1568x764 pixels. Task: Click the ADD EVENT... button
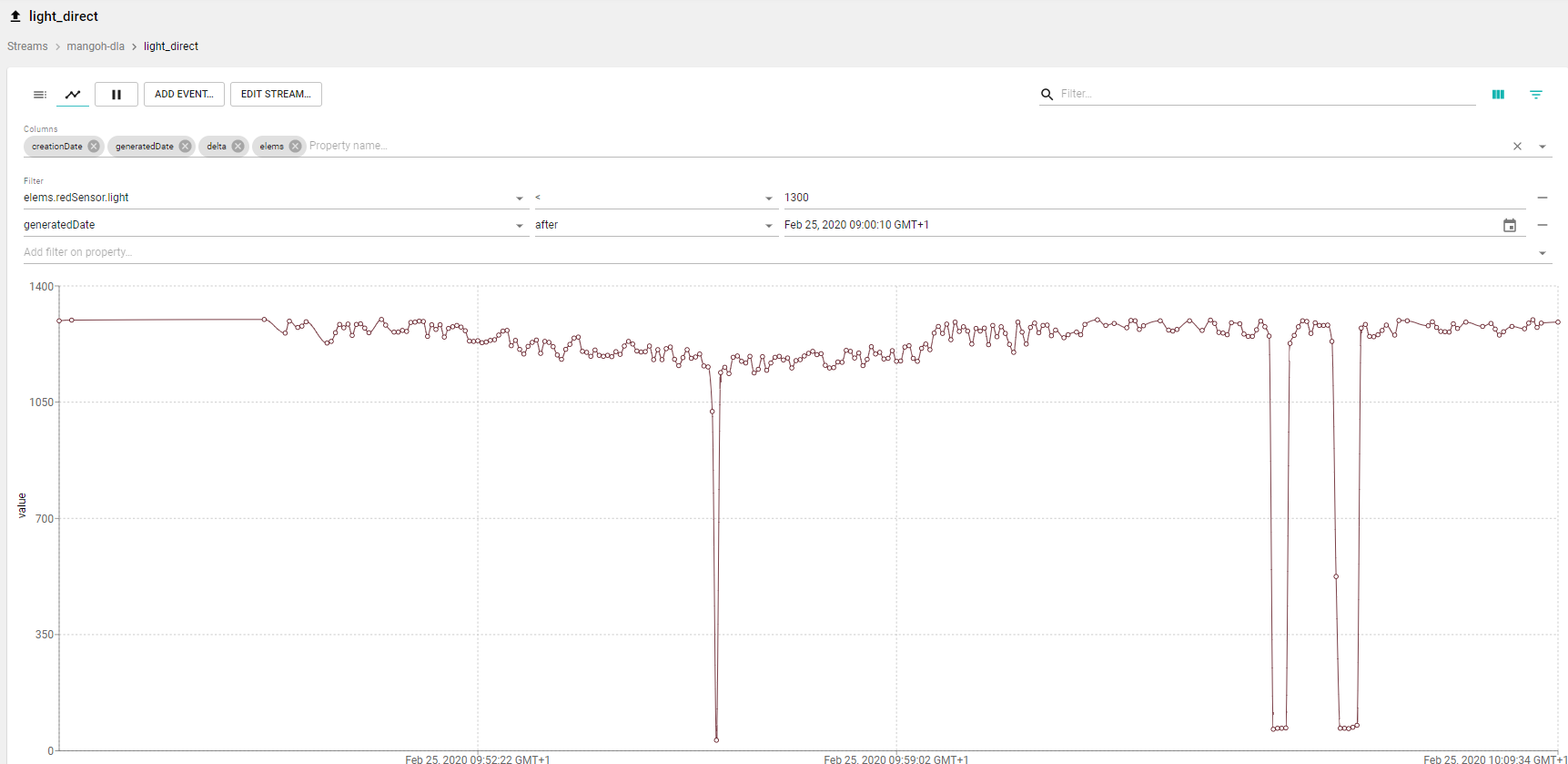[x=184, y=95]
